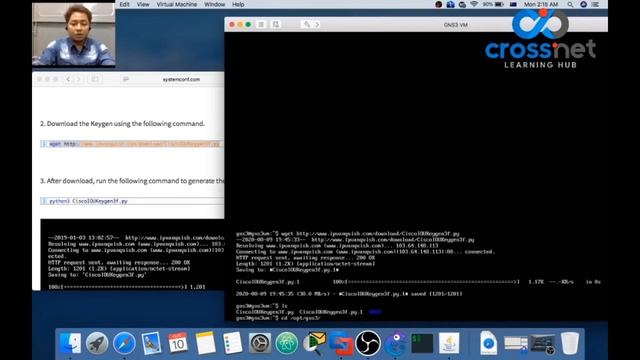
Task: Click the Wi-Fi status icon
Action: point(474,4)
